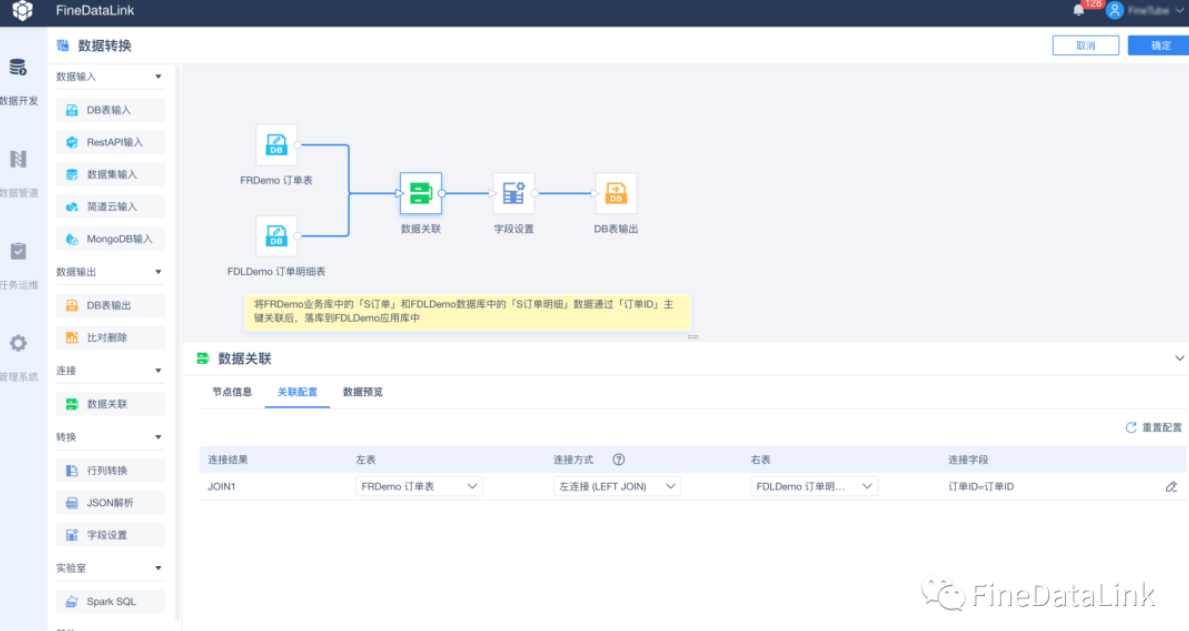Image resolution: width=1189 pixels, height=631 pixels.
Task: Collapse the 数据输出 section
Action: (158, 272)
